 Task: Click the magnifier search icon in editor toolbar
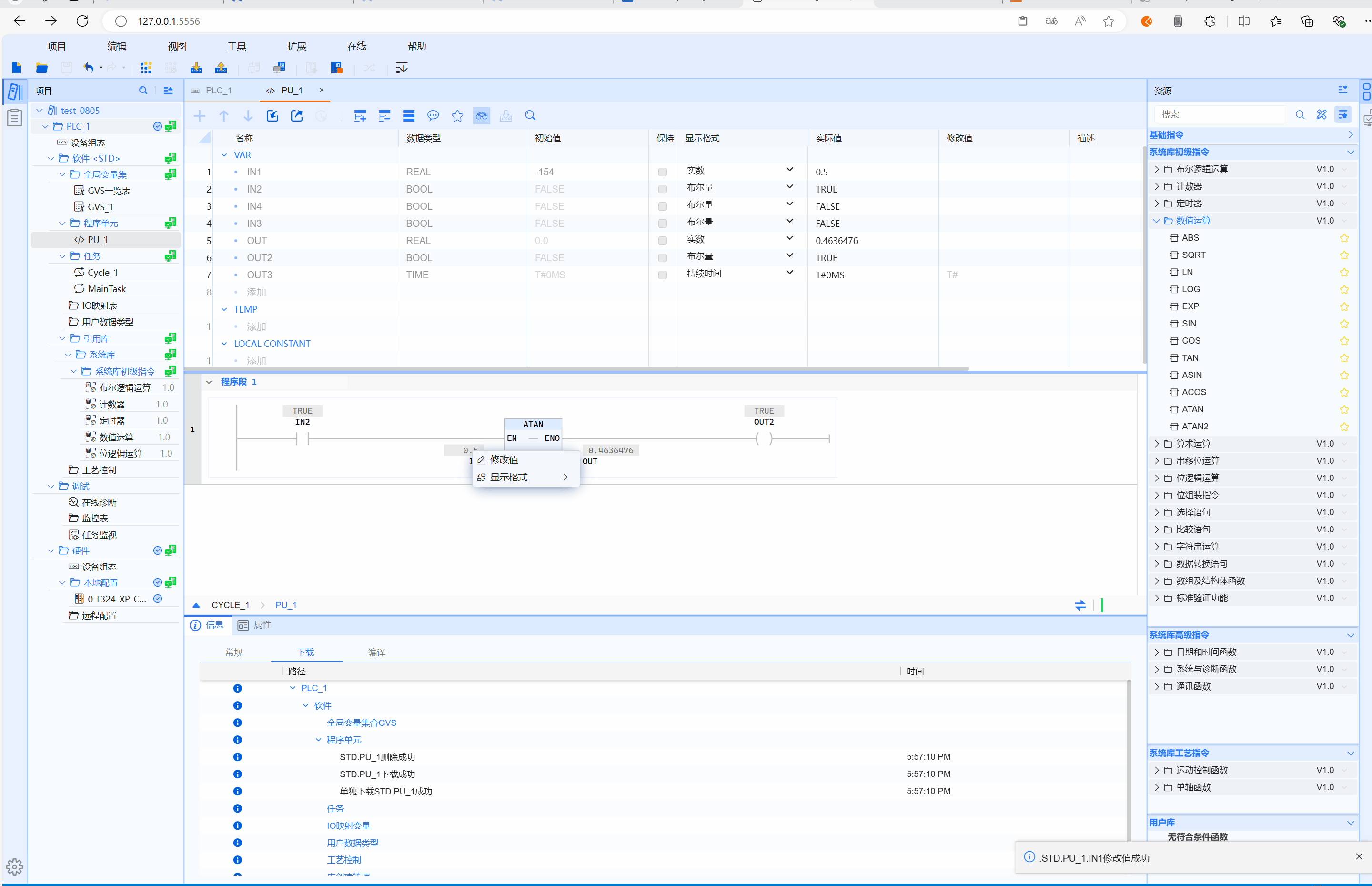[530, 116]
